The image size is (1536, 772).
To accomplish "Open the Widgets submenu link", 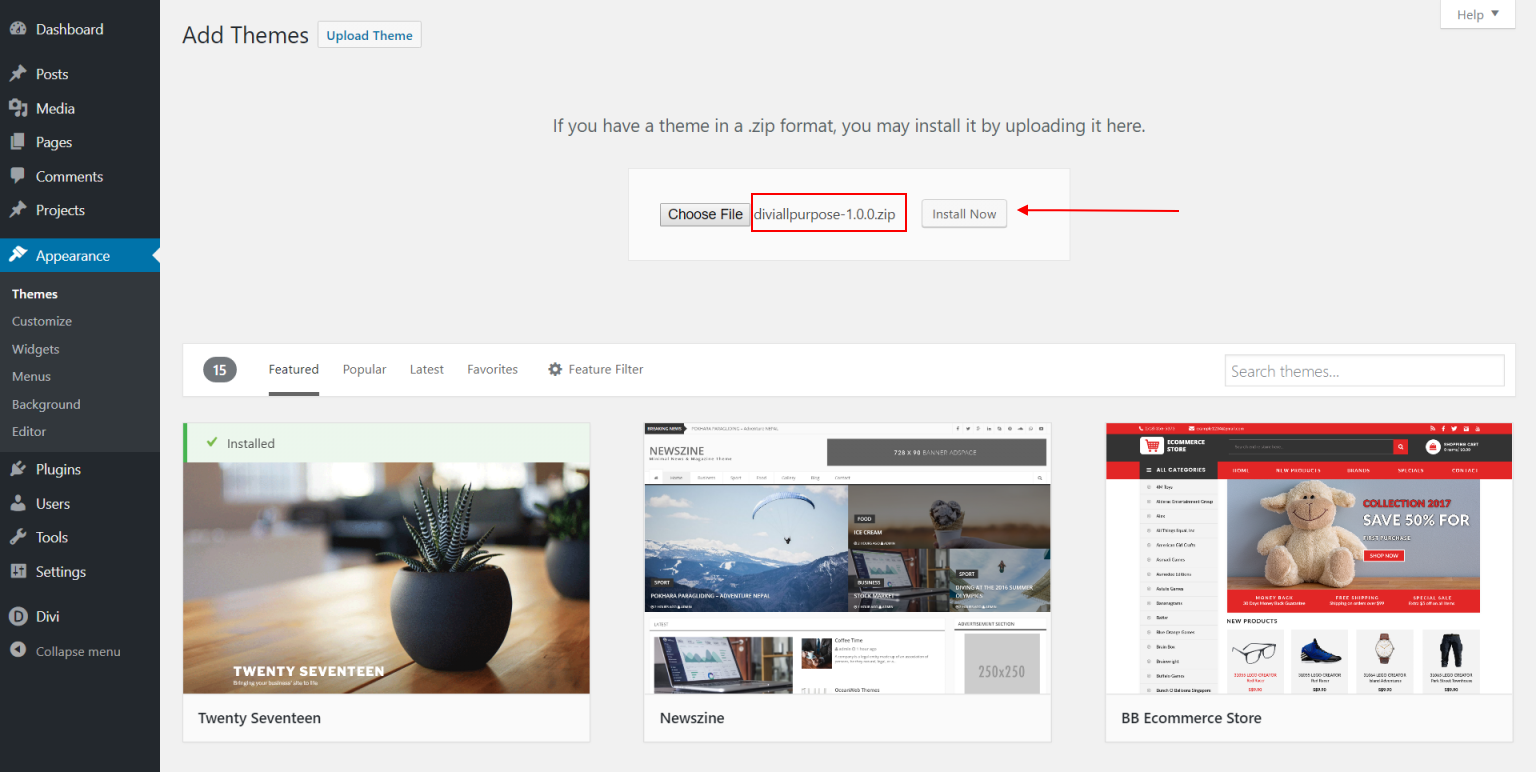I will click(36, 349).
